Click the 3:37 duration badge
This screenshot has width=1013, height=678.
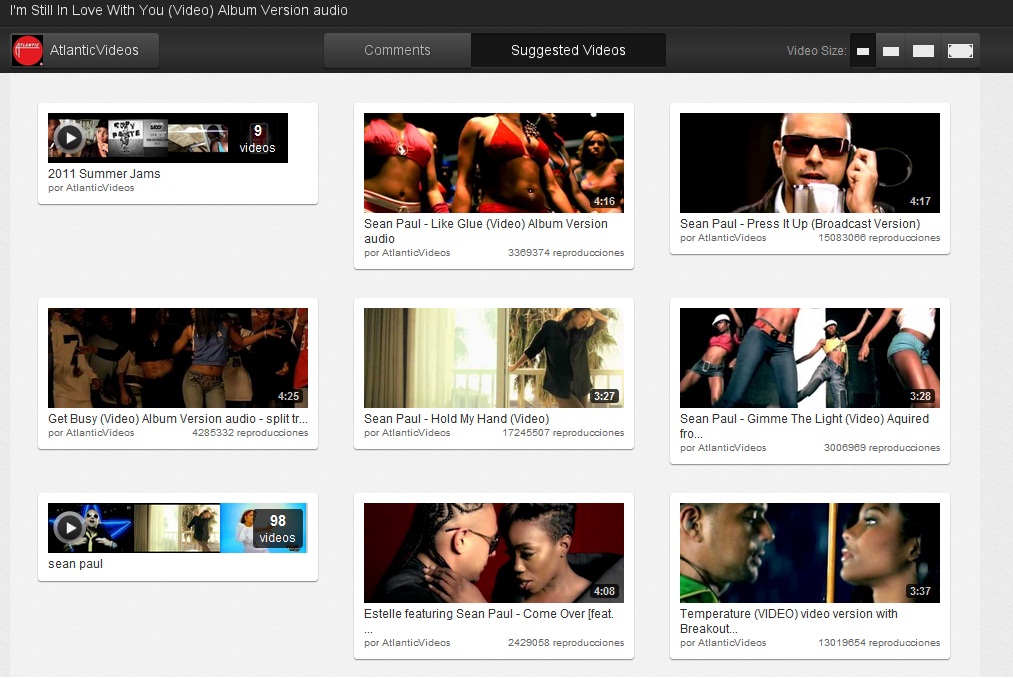click(x=920, y=592)
